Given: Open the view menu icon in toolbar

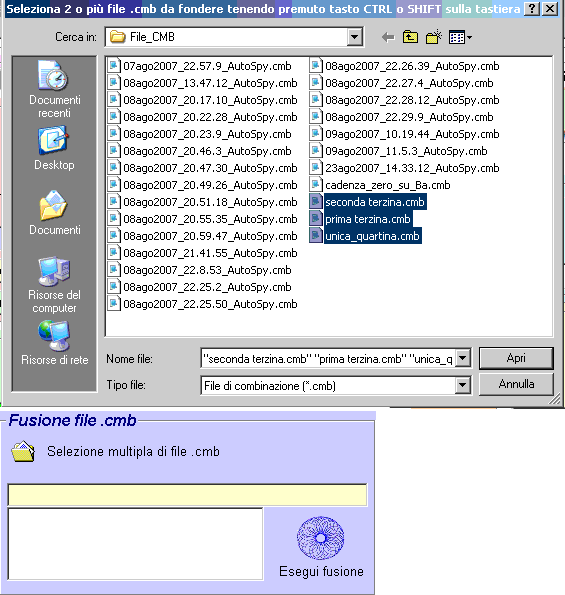Looking at the screenshot, I should click(x=460, y=37).
